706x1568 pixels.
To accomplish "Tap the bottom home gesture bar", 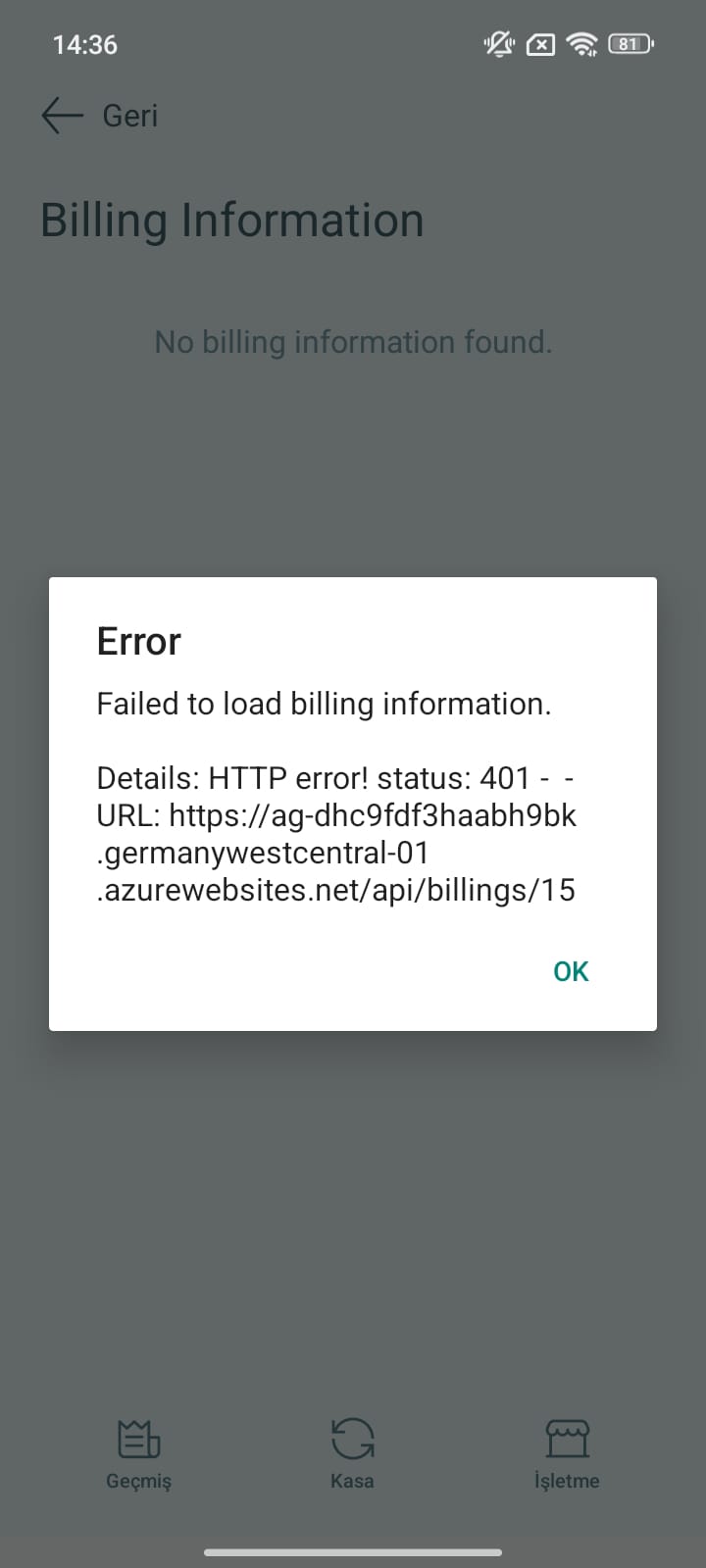I will [x=353, y=1552].
